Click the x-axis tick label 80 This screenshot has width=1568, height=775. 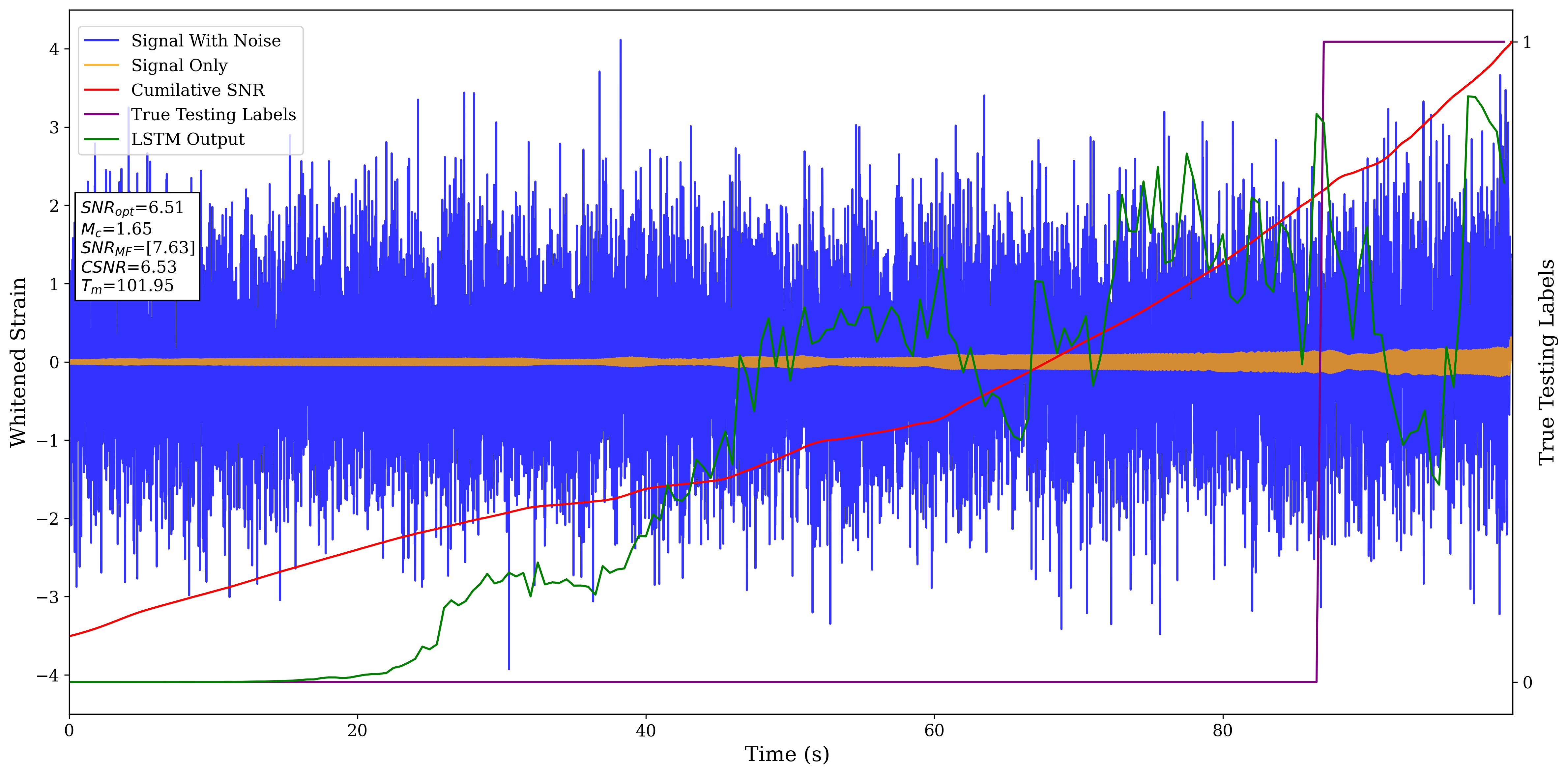click(1222, 731)
